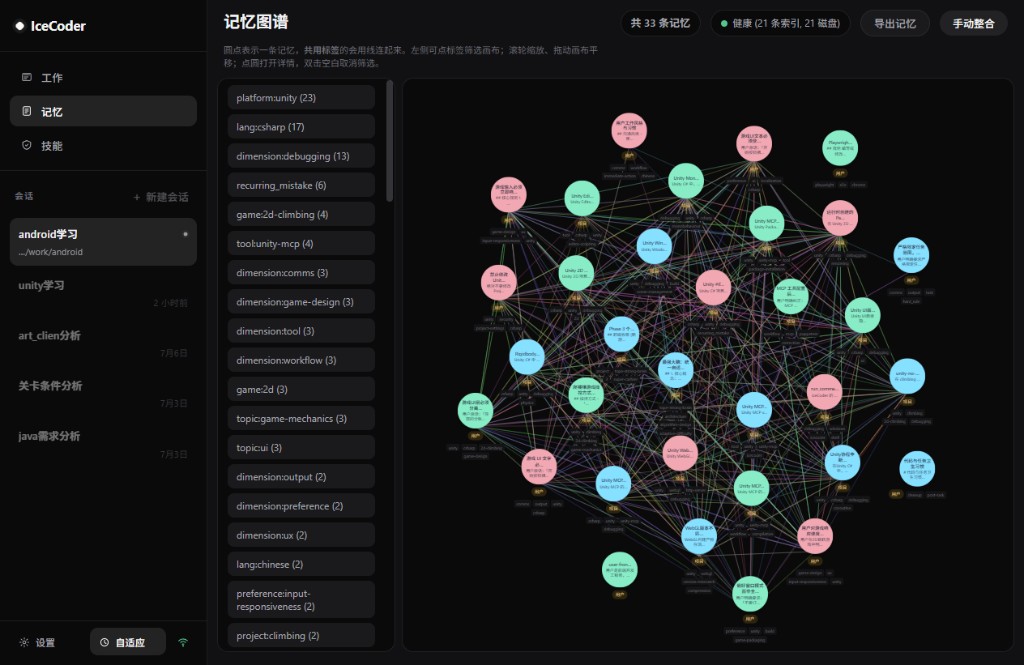The image size is (1024, 665).
Task: Filter graph by lang:csharp tag
Action: point(301,127)
